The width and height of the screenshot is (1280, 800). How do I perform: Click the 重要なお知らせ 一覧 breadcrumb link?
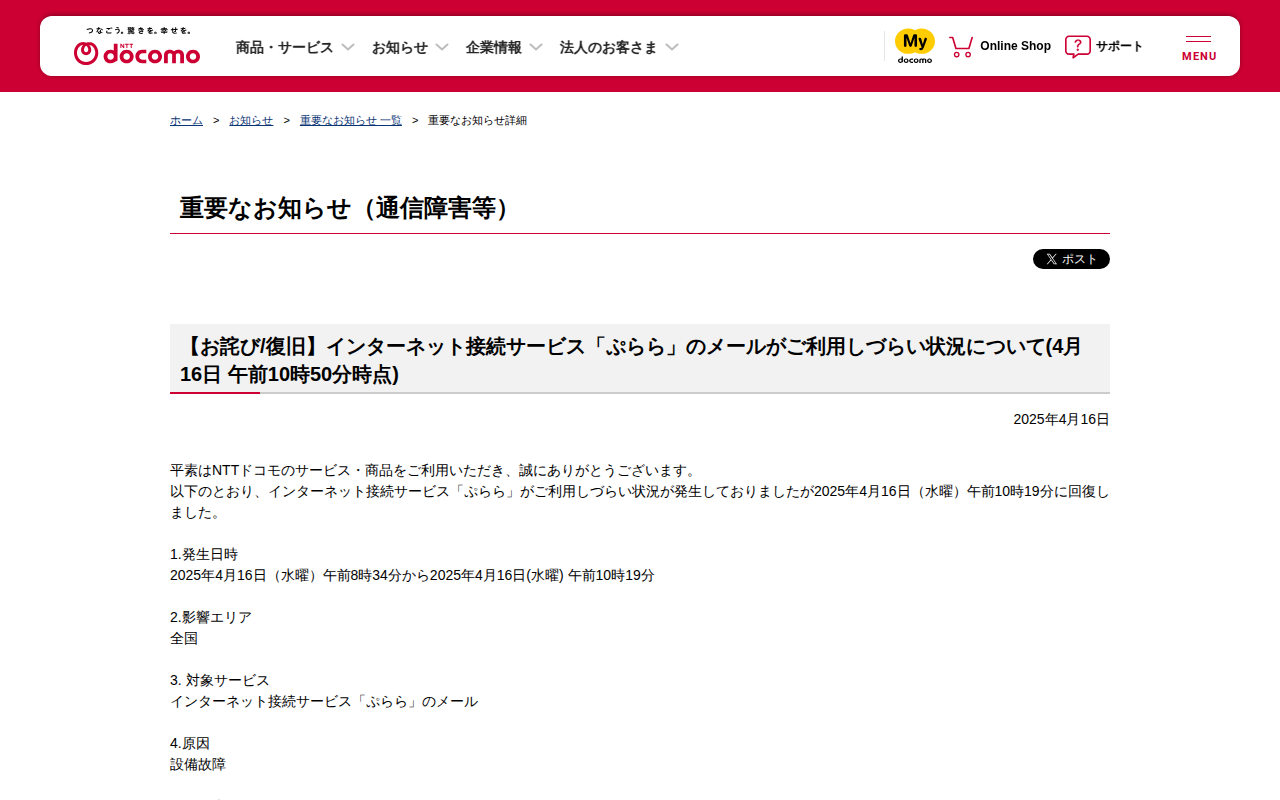coord(351,120)
